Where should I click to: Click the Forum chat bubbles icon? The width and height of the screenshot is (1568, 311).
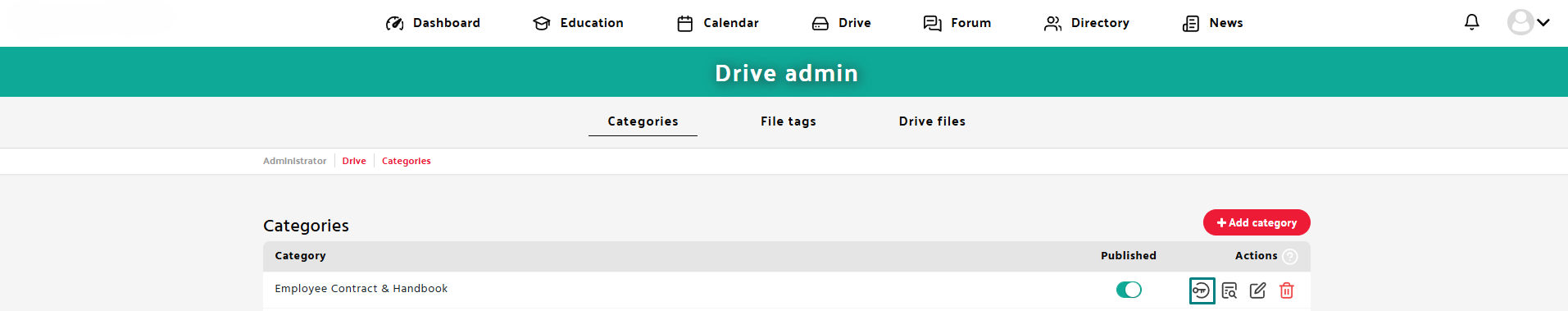933,24
